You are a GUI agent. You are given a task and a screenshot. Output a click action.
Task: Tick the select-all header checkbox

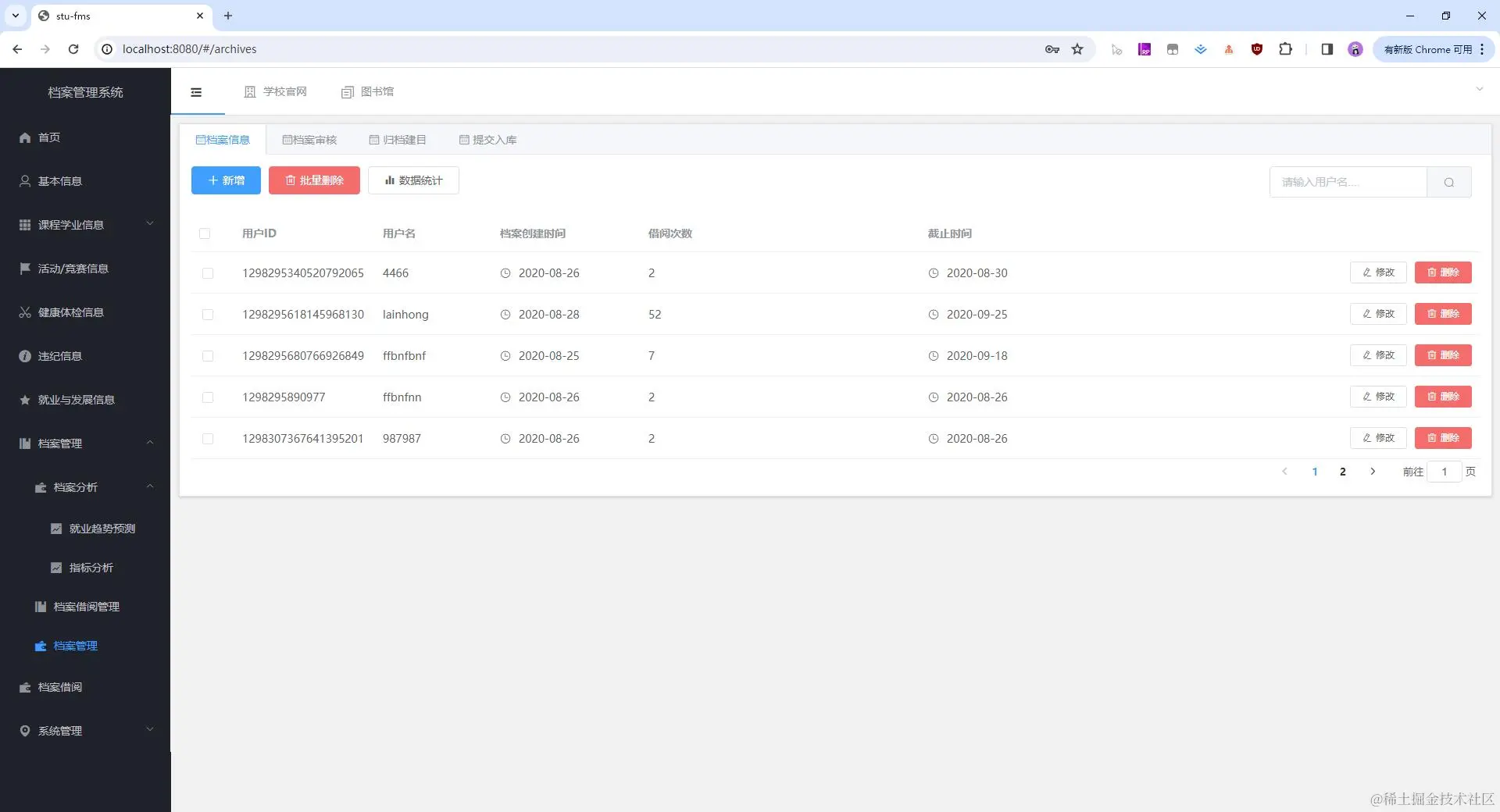click(x=205, y=233)
